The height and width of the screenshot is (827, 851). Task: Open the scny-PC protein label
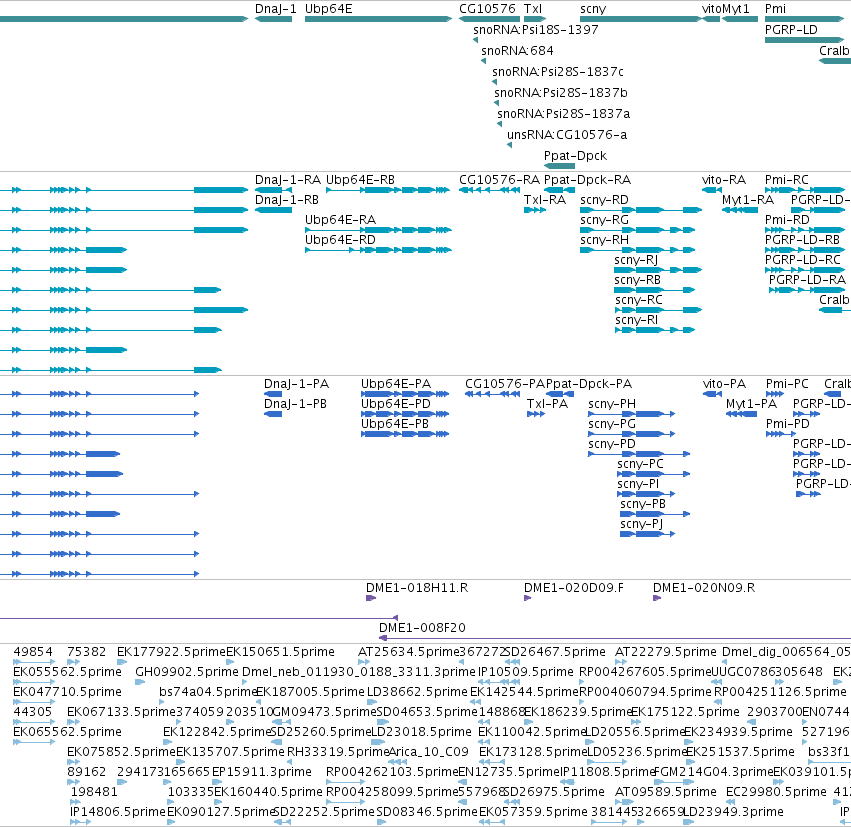pos(640,464)
